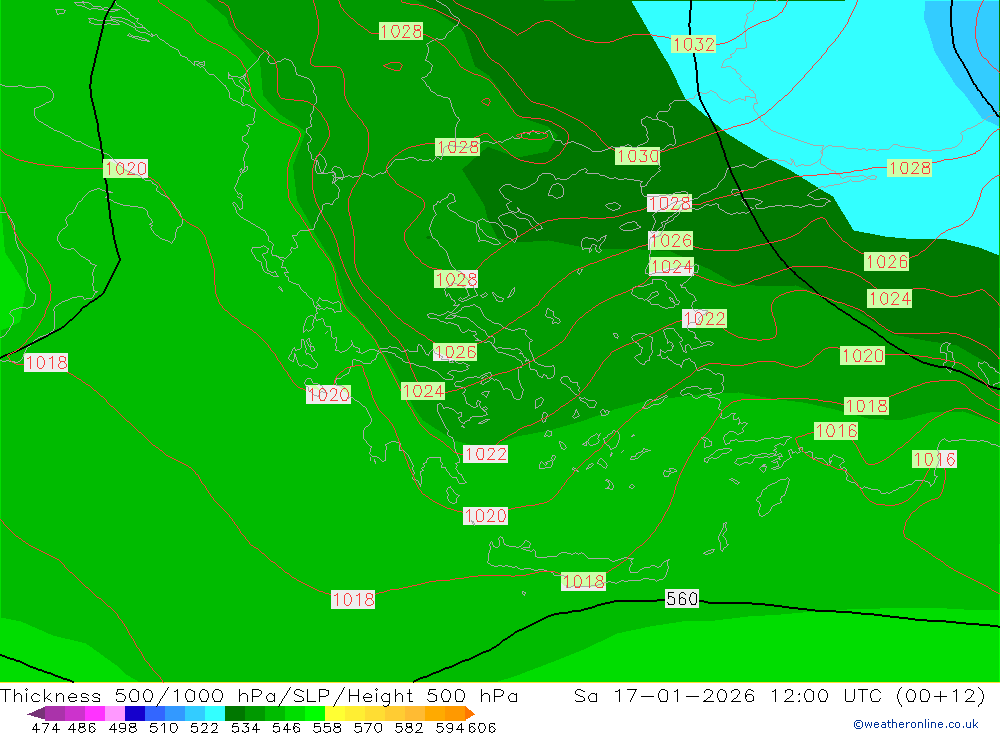Click the 1032 pressure label
Image resolution: width=1000 pixels, height=733 pixels.
pos(694,44)
